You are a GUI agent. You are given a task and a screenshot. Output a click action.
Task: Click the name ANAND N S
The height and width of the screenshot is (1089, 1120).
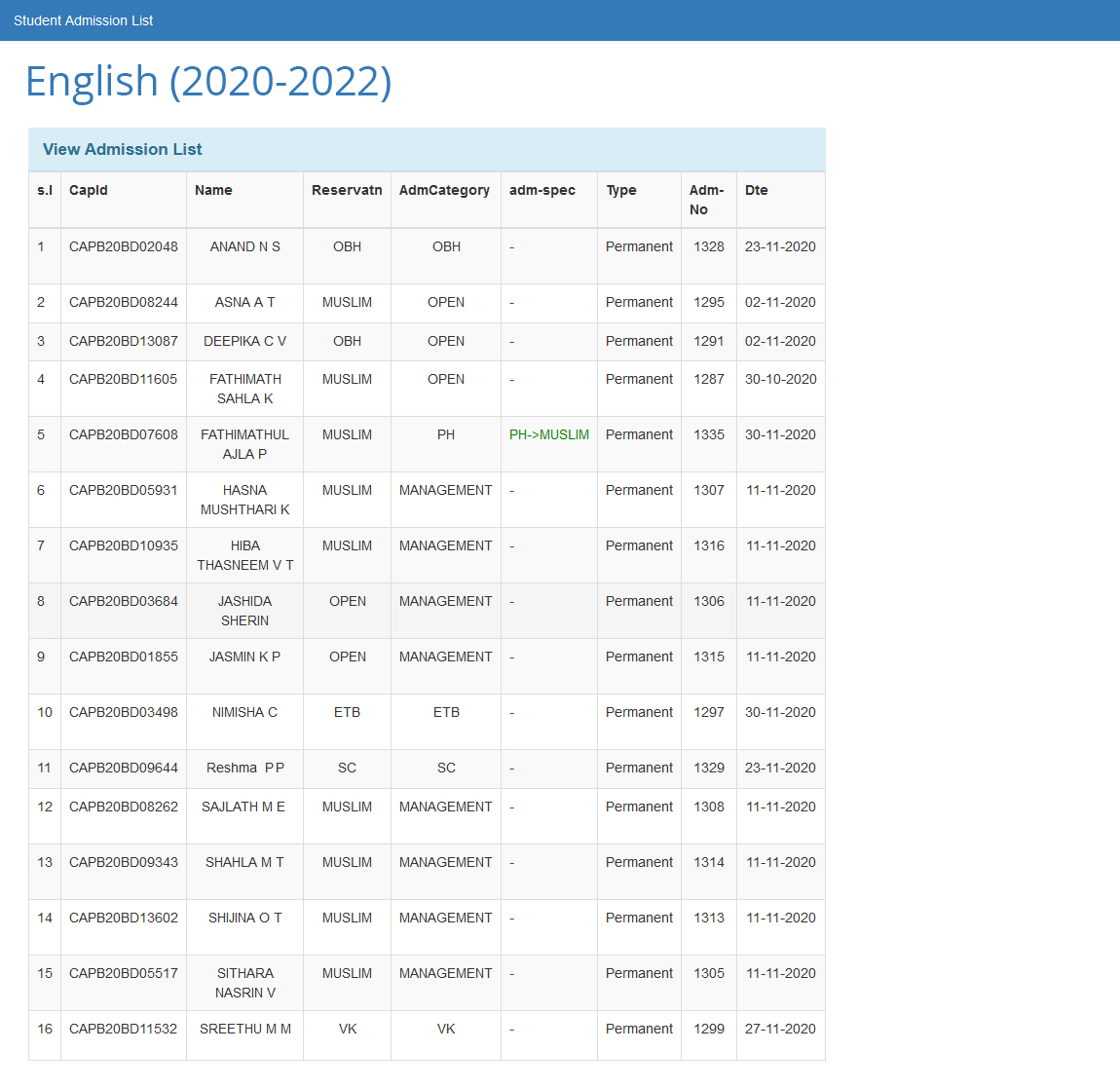click(245, 246)
